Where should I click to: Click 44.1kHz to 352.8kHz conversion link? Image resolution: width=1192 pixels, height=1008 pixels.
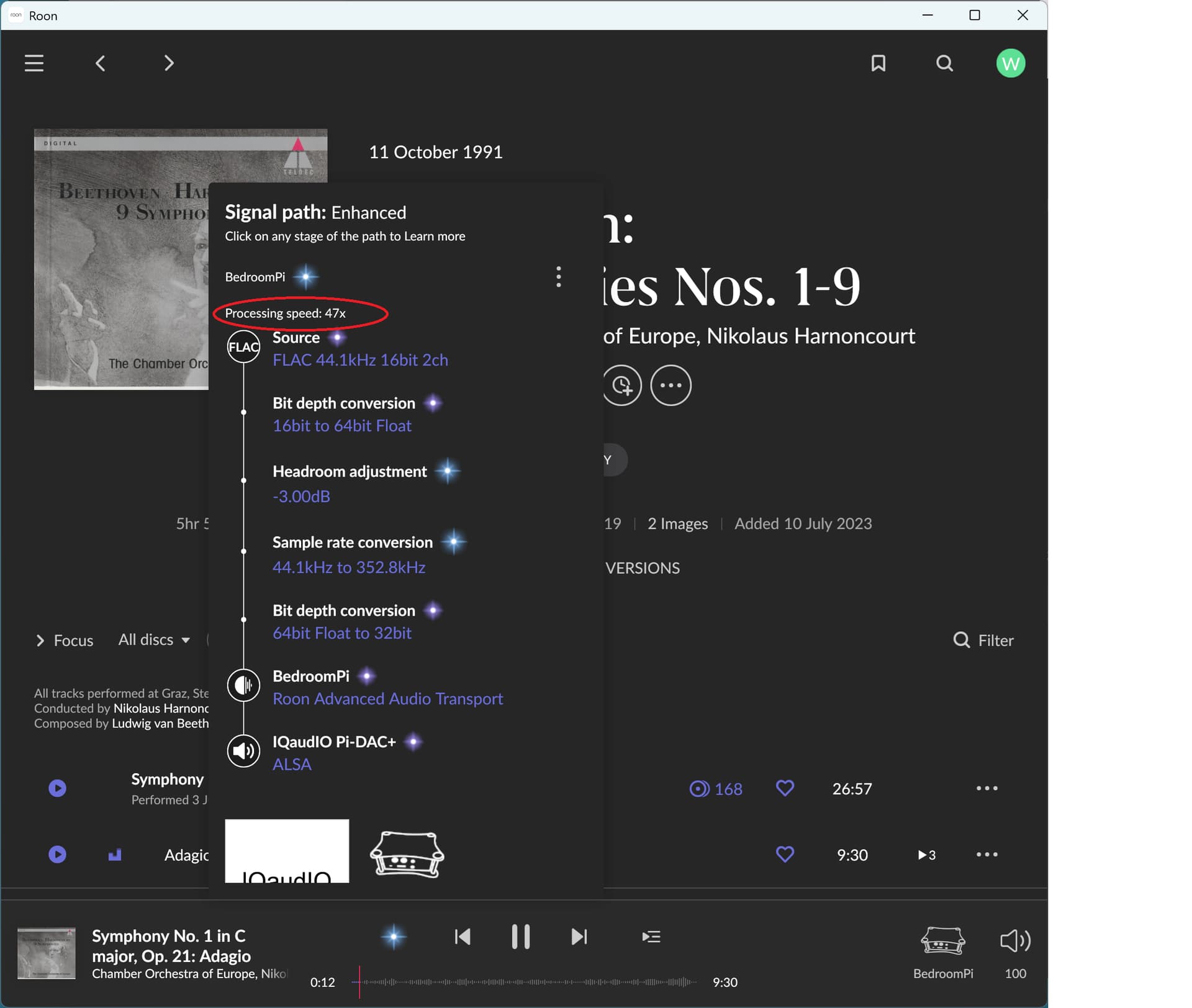(349, 567)
